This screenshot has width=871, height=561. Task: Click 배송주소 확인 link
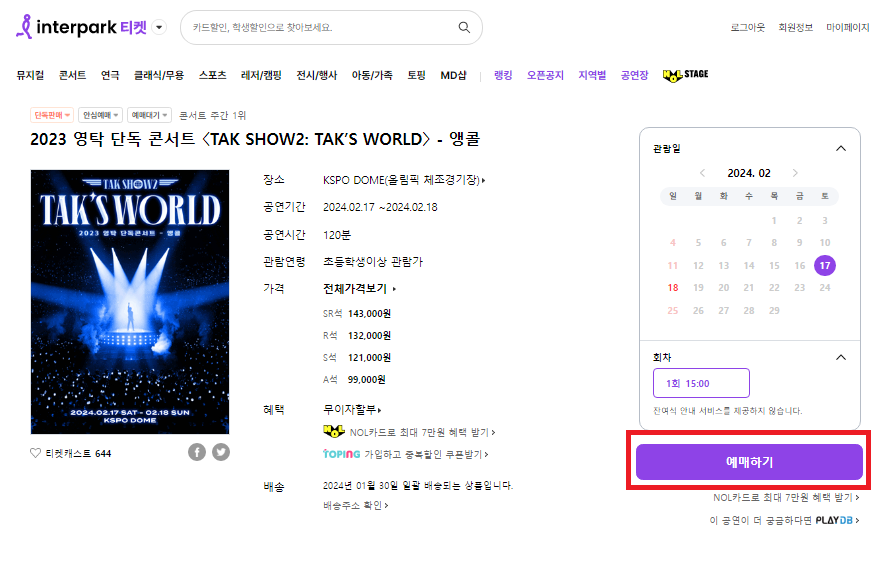point(356,505)
